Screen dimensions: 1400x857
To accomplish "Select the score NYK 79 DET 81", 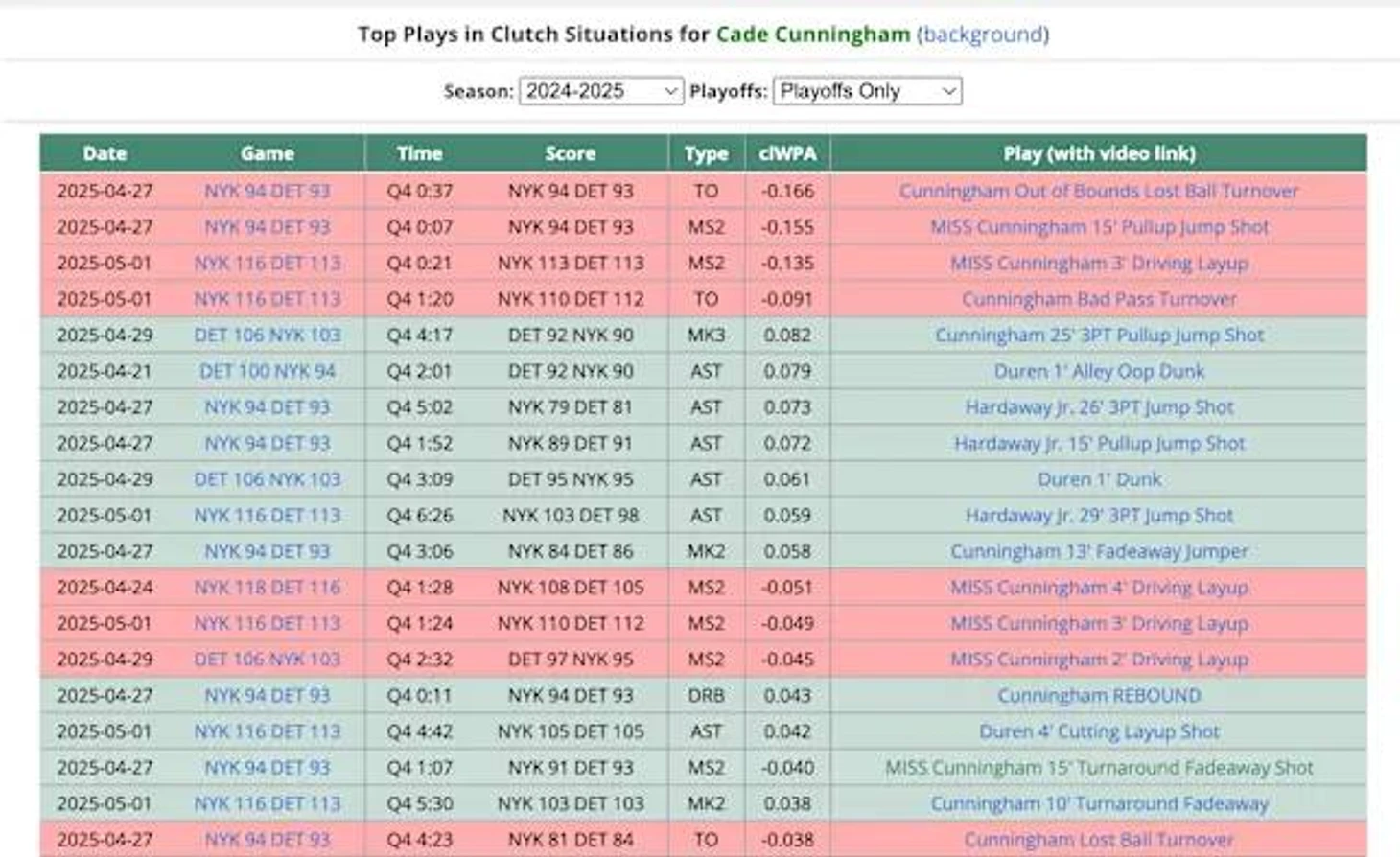I will 571,407.
